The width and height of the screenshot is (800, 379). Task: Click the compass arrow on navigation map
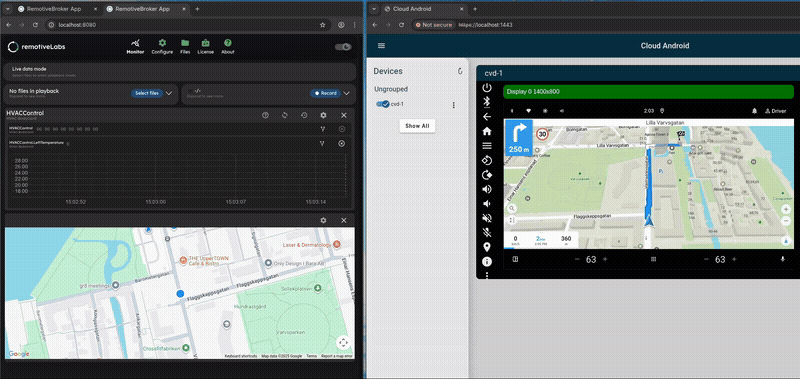coord(786,241)
